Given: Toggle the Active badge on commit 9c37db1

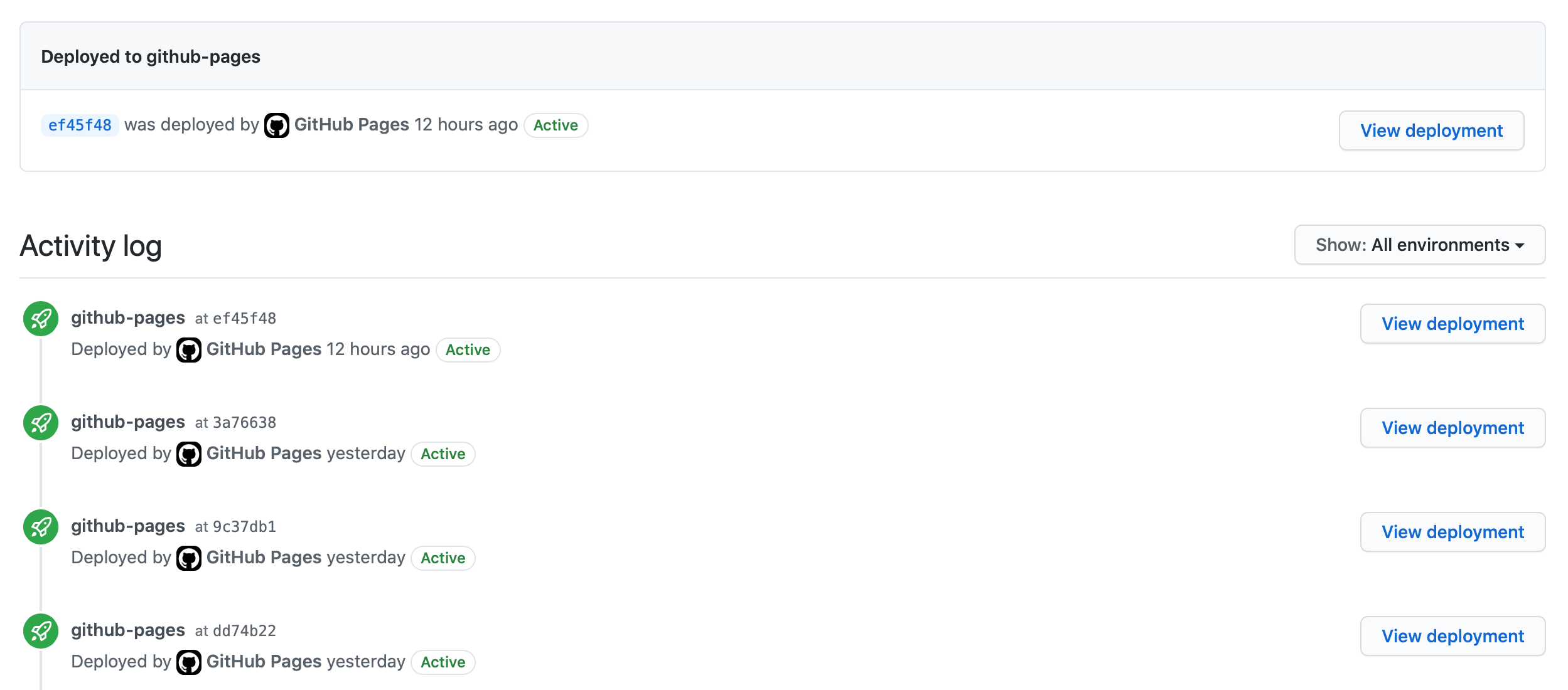Looking at the screenshot, I should pos(443,557).
